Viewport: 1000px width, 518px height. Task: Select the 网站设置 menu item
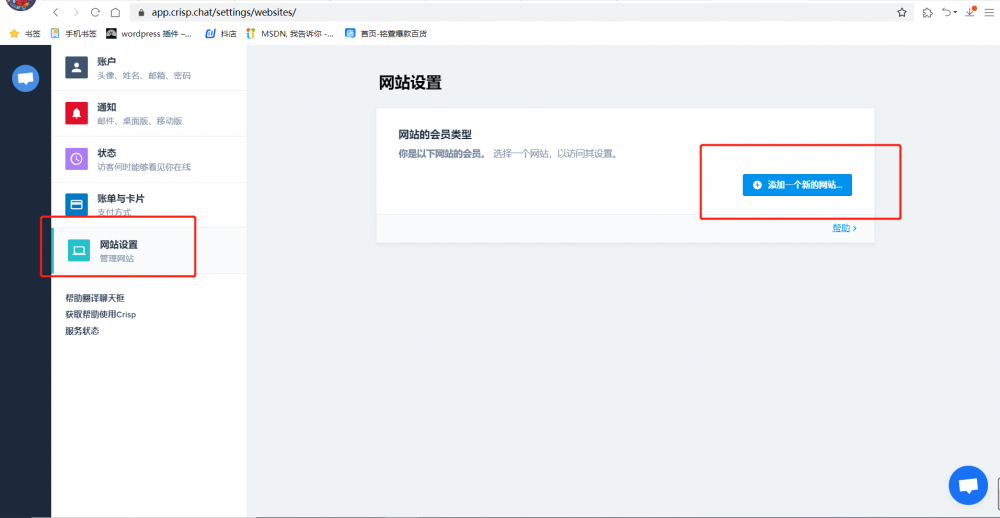149,250
